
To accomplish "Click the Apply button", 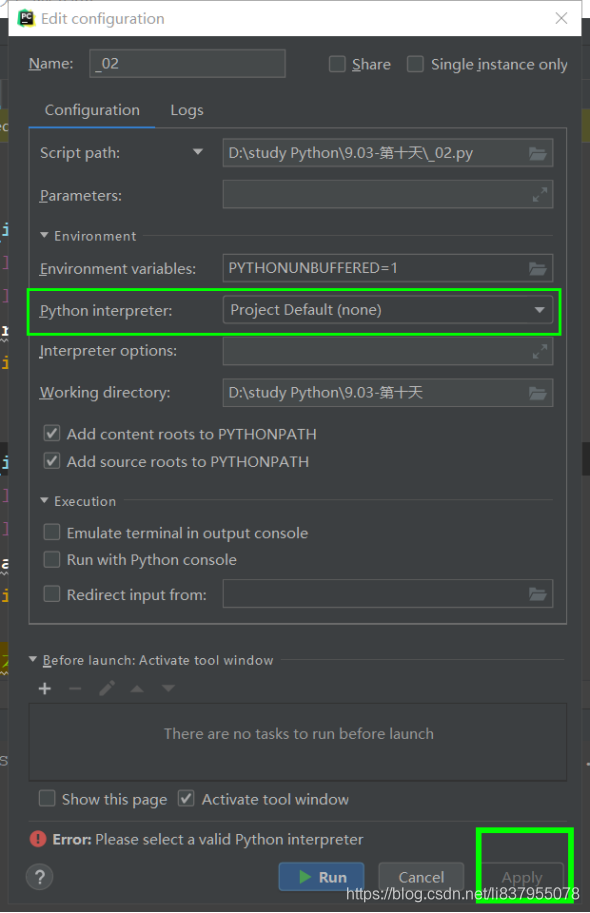I will [522, 877].
